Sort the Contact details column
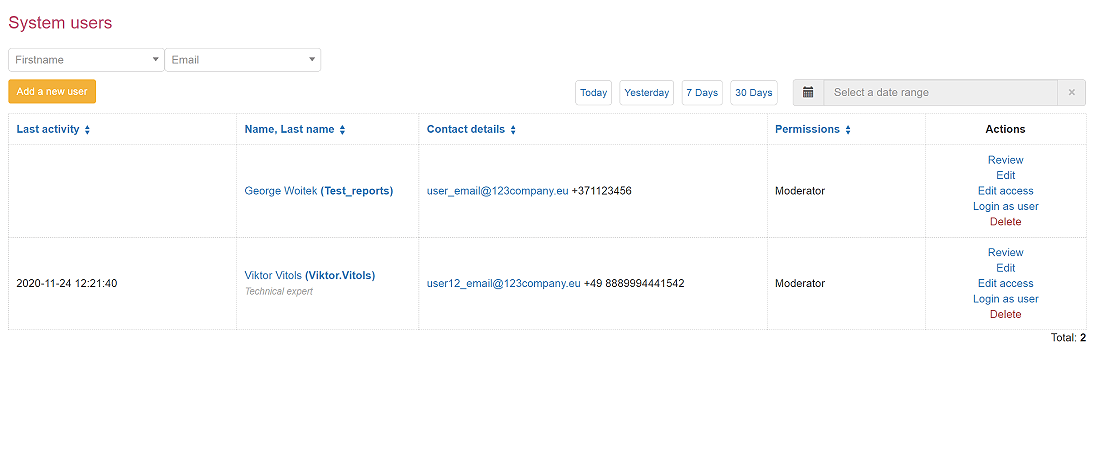 click(x=513, y=130)
